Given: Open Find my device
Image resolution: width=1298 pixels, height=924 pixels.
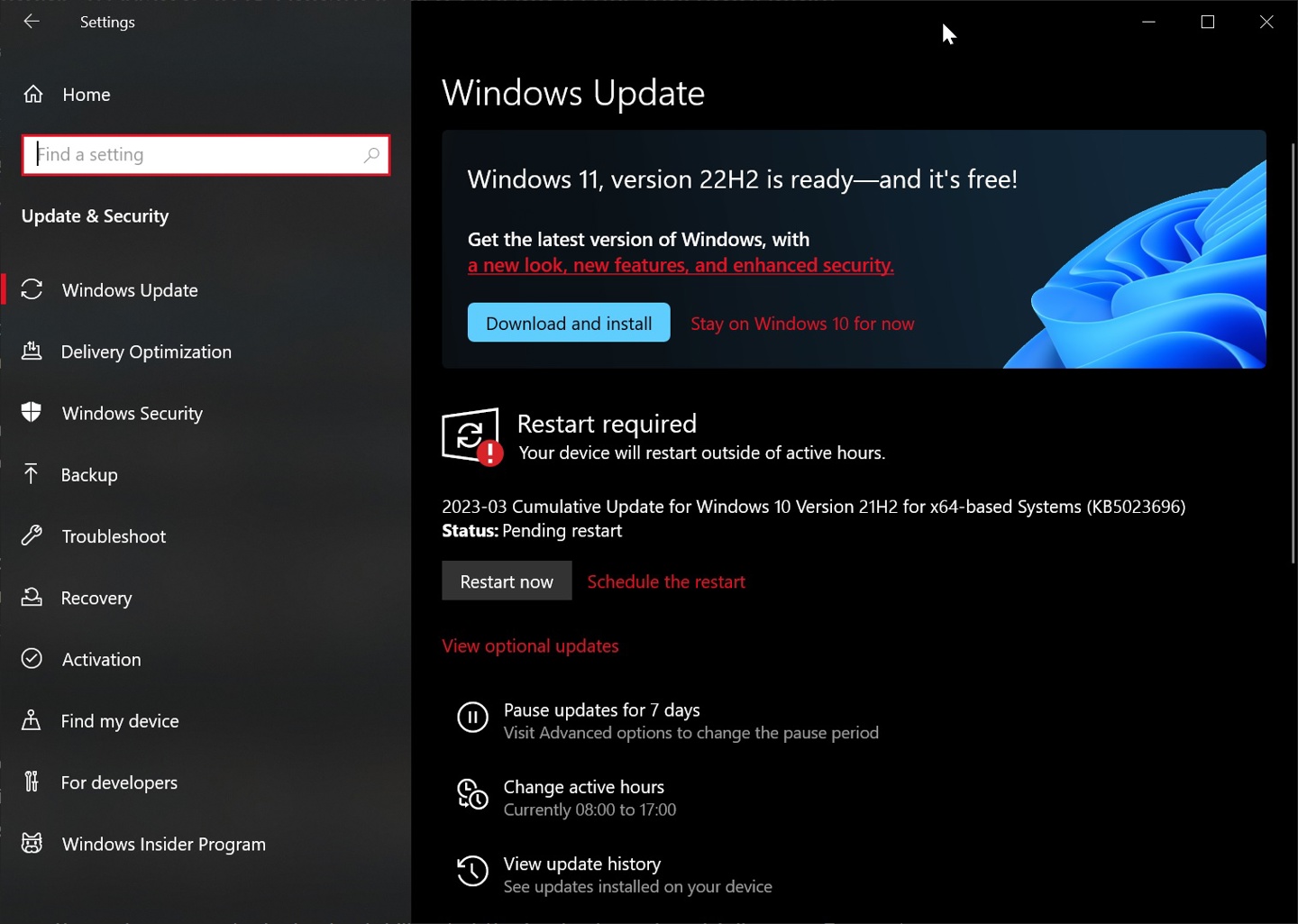Looking at the screenshot, I should point(119,720).
